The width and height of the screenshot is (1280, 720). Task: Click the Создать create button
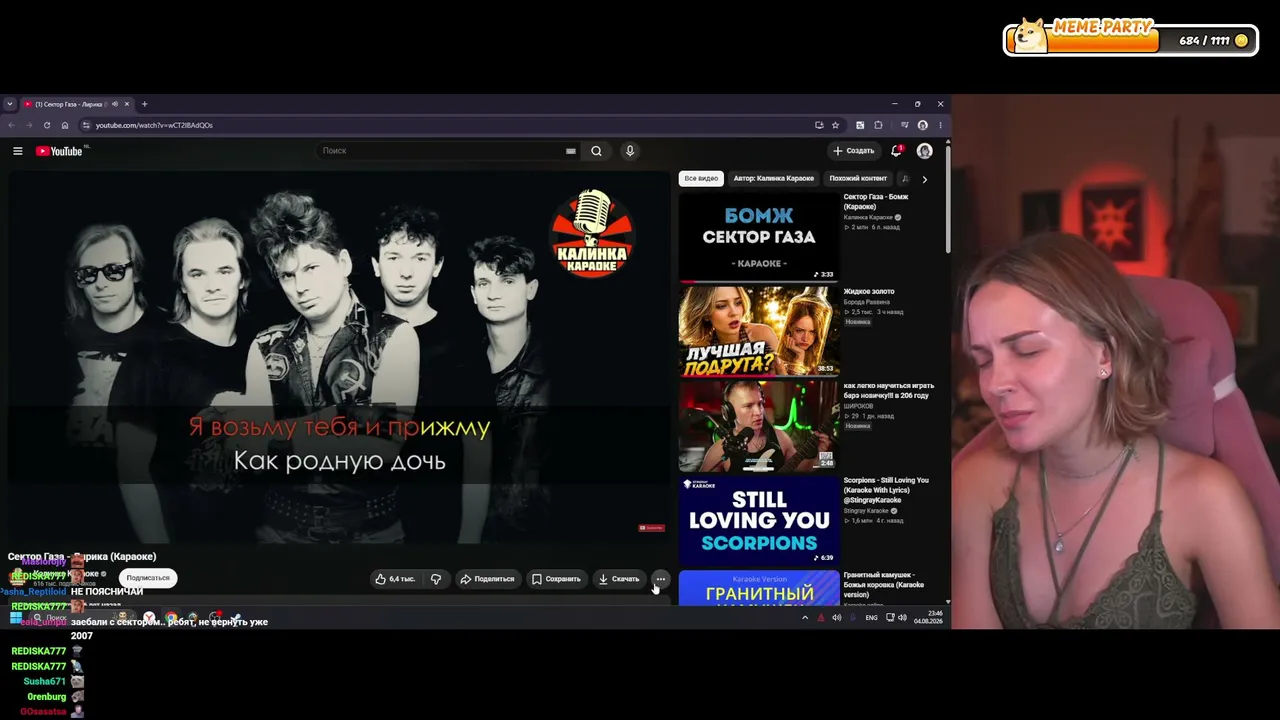[x=853, y=151]
